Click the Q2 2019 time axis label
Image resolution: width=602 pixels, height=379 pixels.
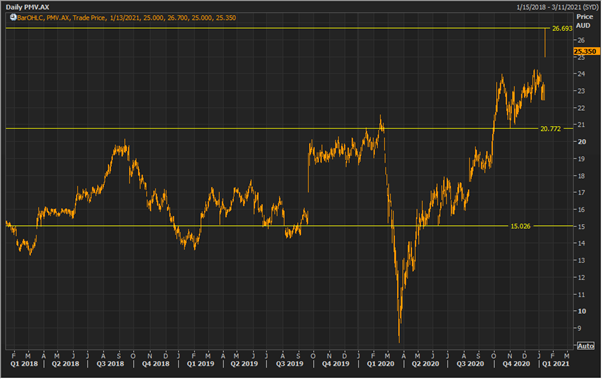tap(244, 364)
